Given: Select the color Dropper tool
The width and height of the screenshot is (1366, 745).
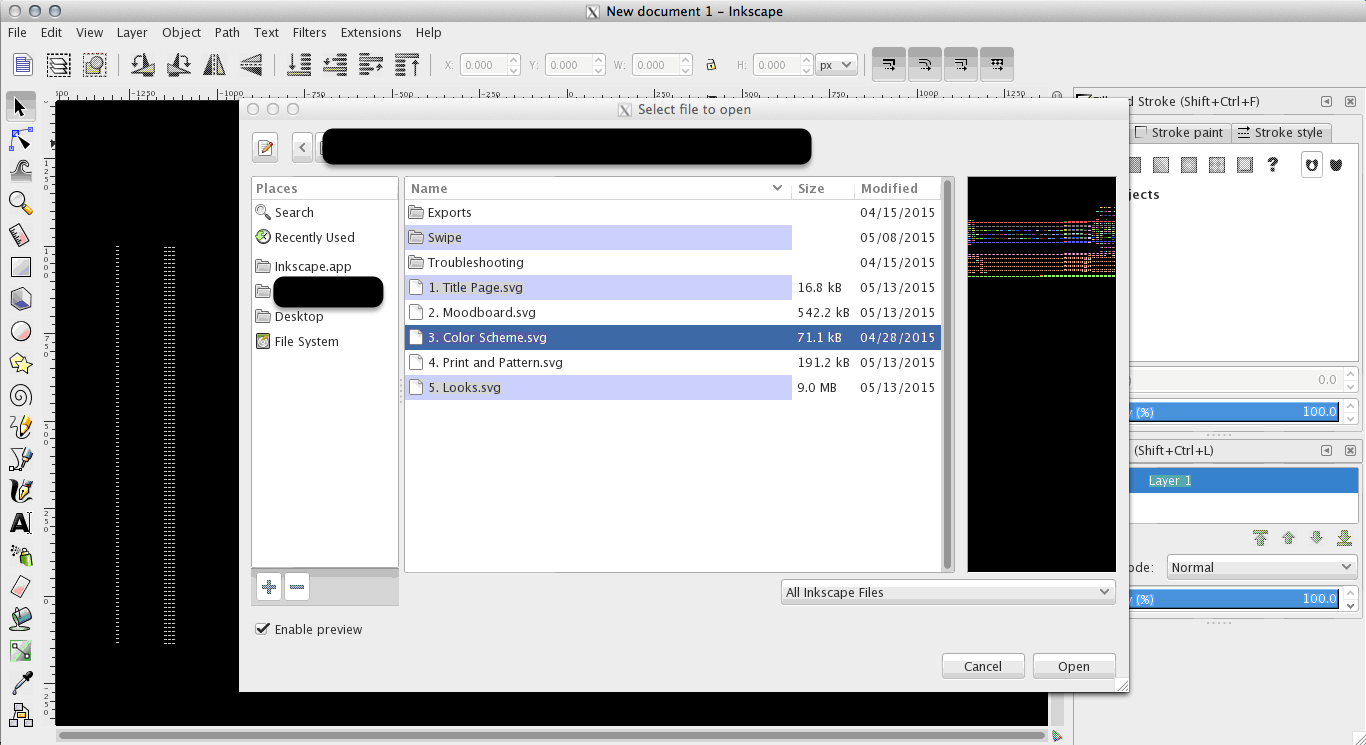Looking at the screenshot, I should pos(20,683).
